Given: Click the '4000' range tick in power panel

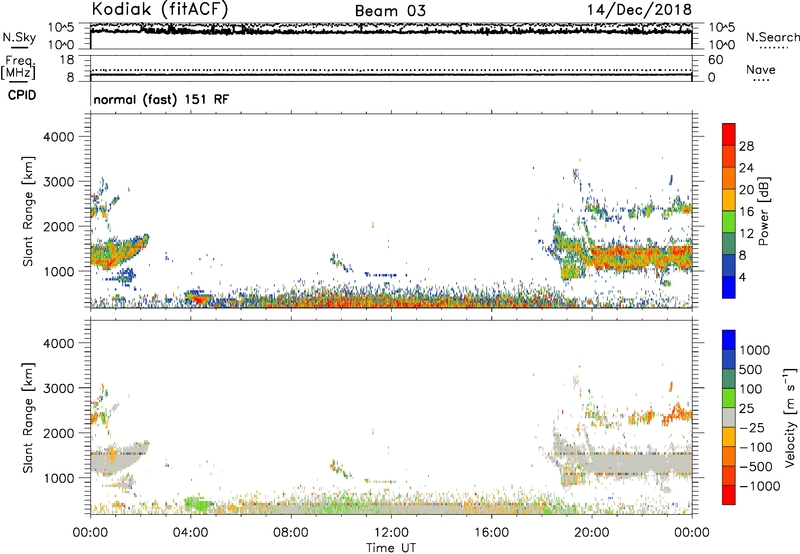Looking at the screenshot, I should (59, 137).
